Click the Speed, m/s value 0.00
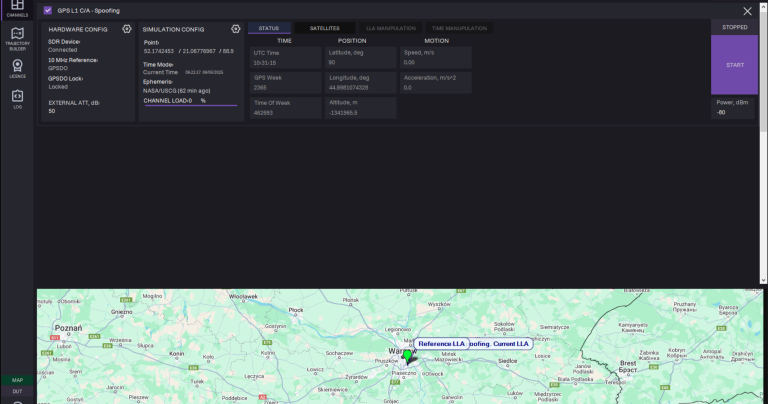 tap(409, 62)
